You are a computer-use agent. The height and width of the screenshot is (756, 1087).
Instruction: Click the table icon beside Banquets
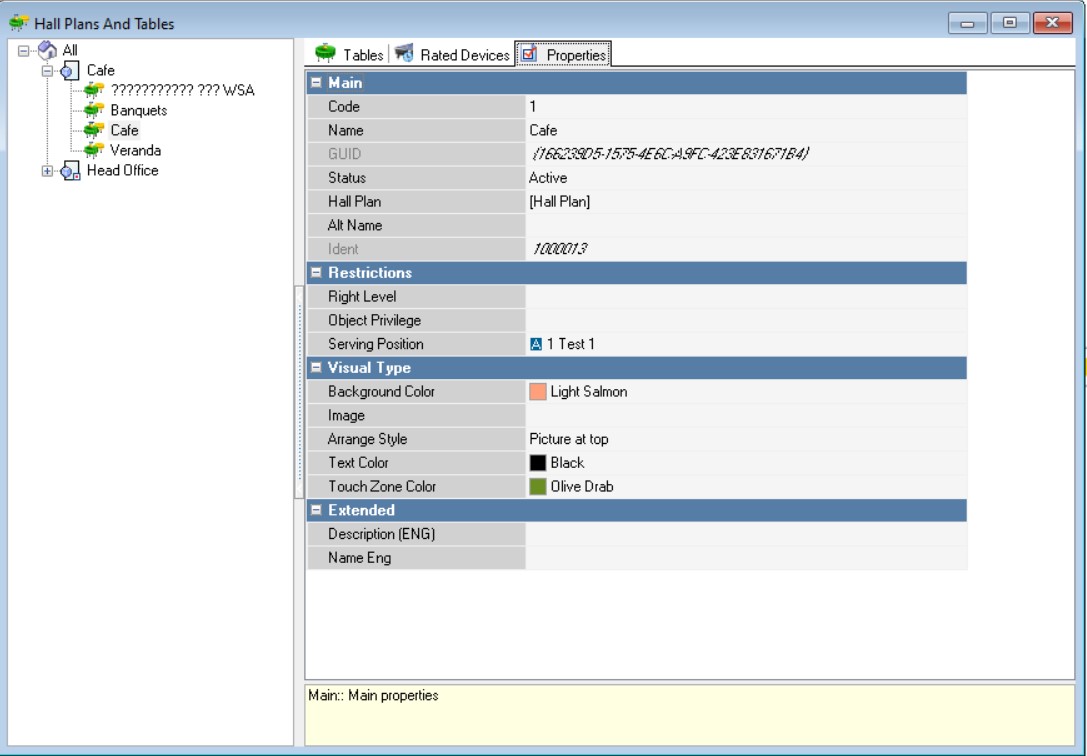click(94, 110)
